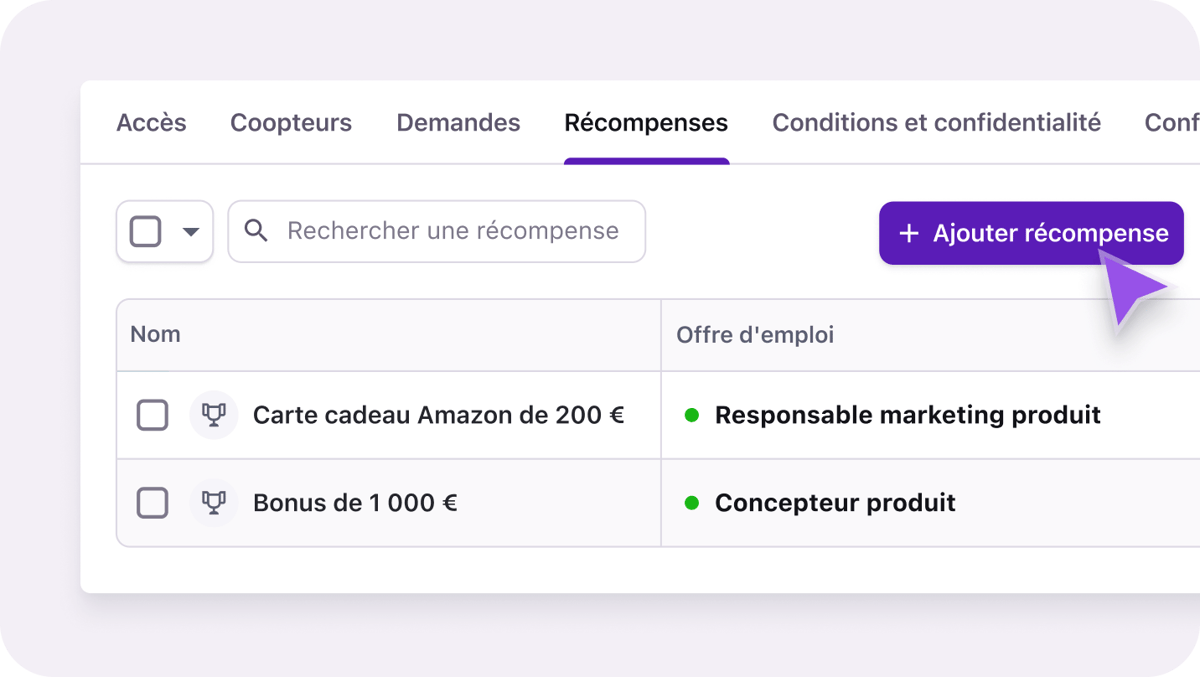The width and height of the screenshot is (1200, 677).
Task: Open the Responsable marketing produit job offer
Action: click(x=907, y=415)
